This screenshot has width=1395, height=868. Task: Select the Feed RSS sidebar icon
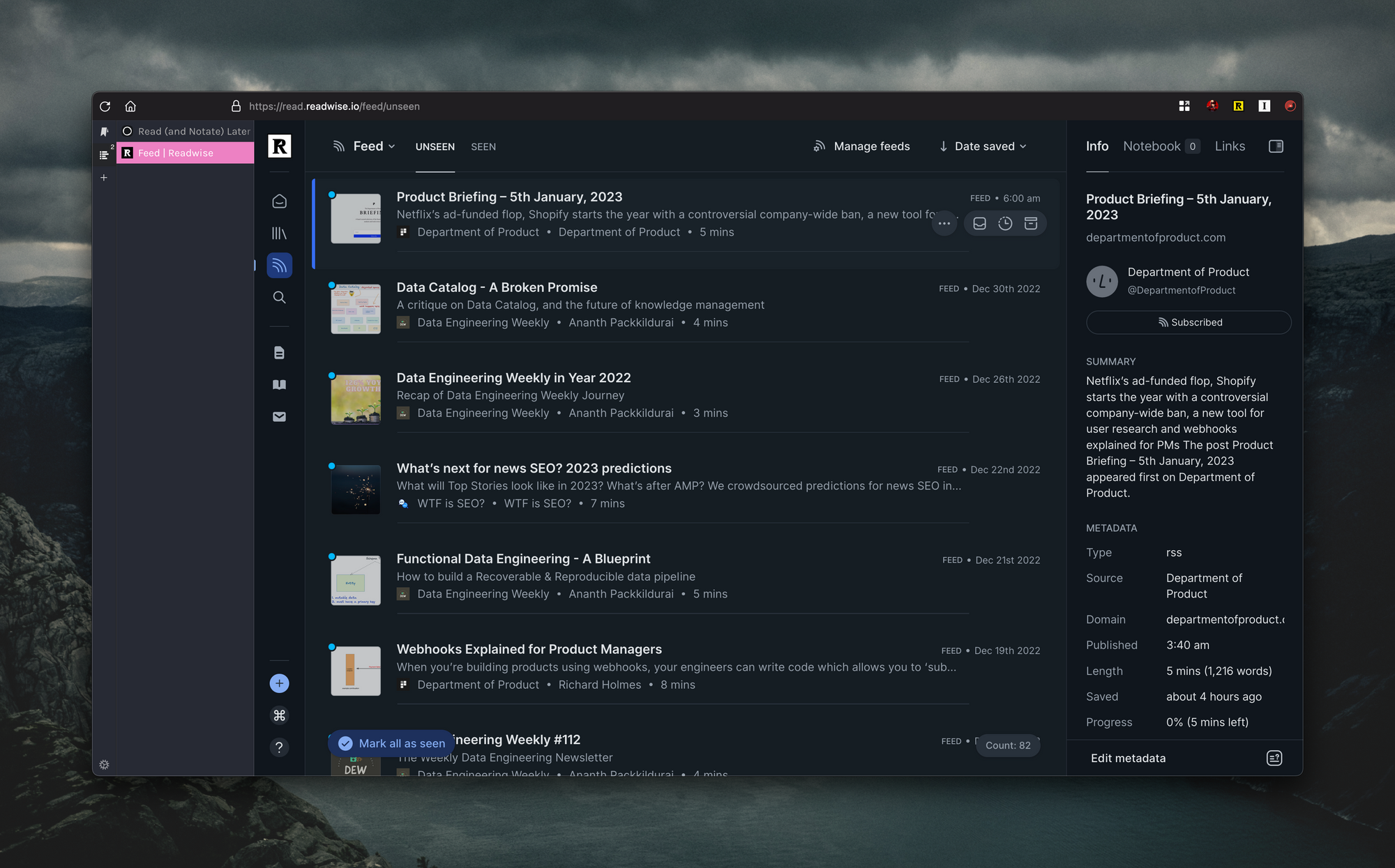[x=279, y=265]
